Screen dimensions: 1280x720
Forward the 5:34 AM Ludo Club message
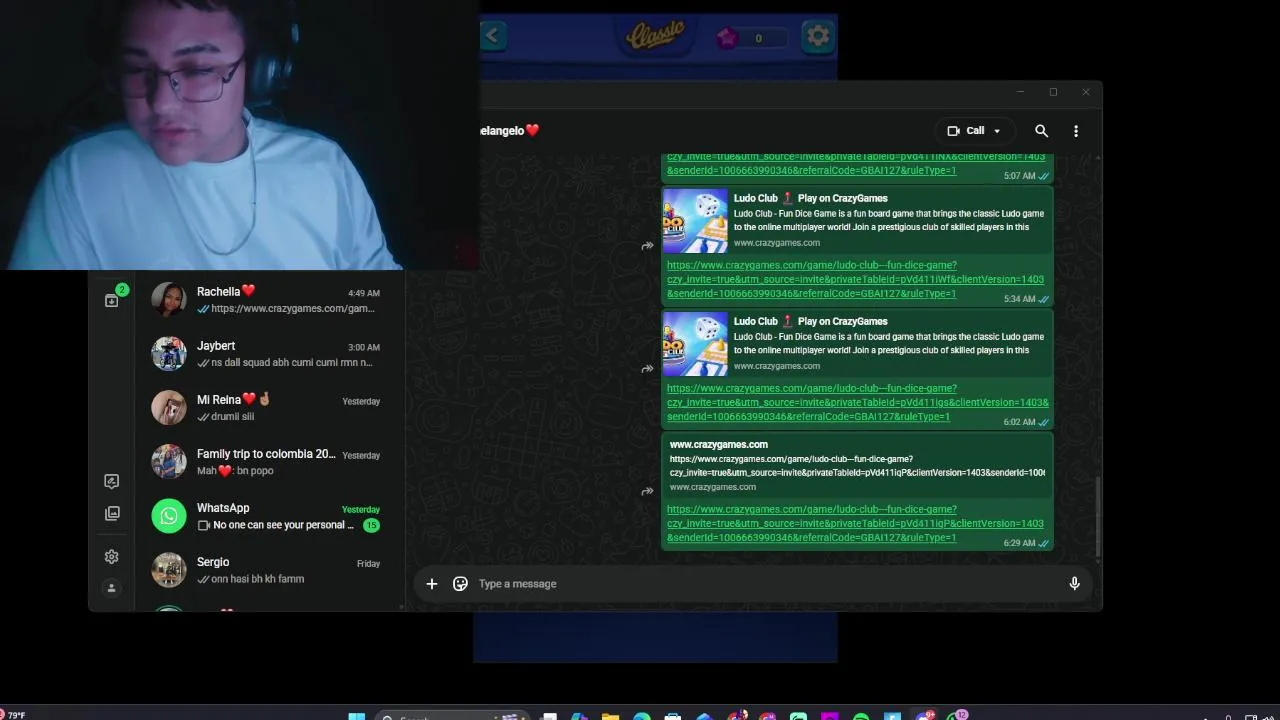coord(647,246)
